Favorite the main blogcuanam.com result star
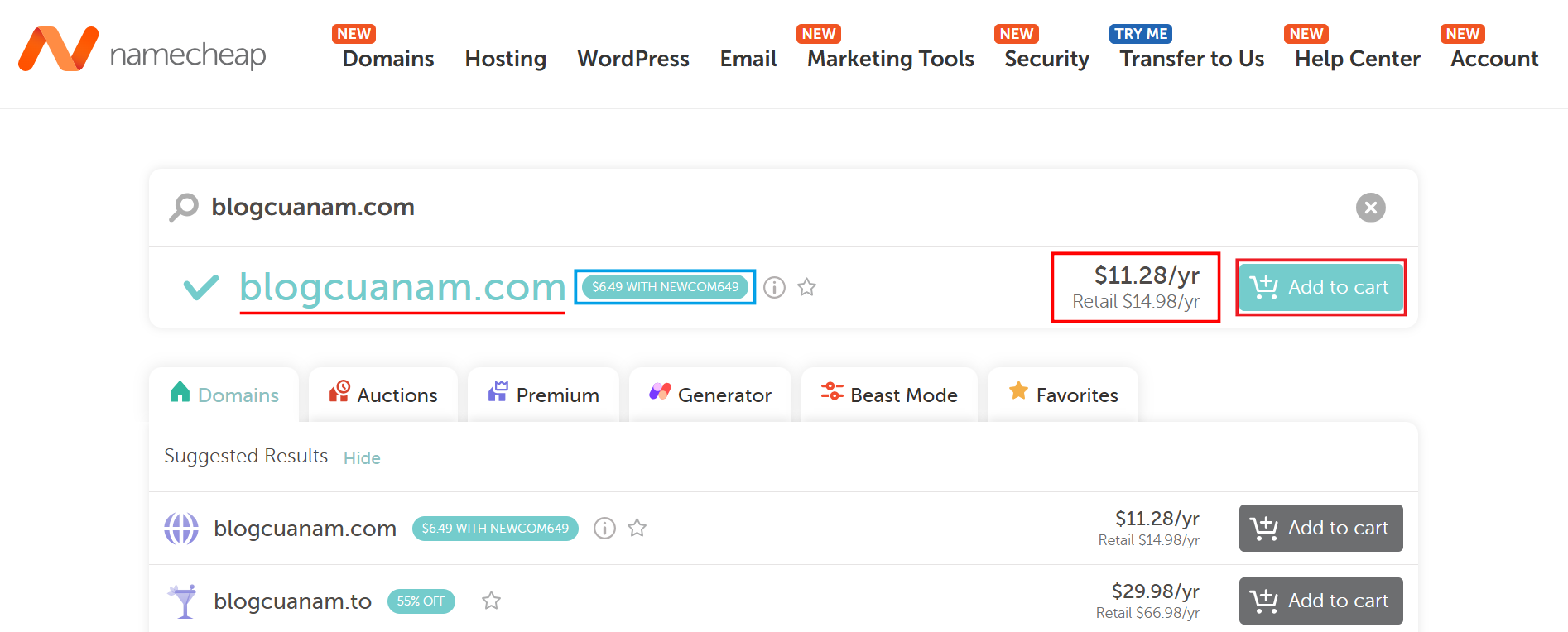This screenshot has height=632, width=1568. (x=807, y=287)
